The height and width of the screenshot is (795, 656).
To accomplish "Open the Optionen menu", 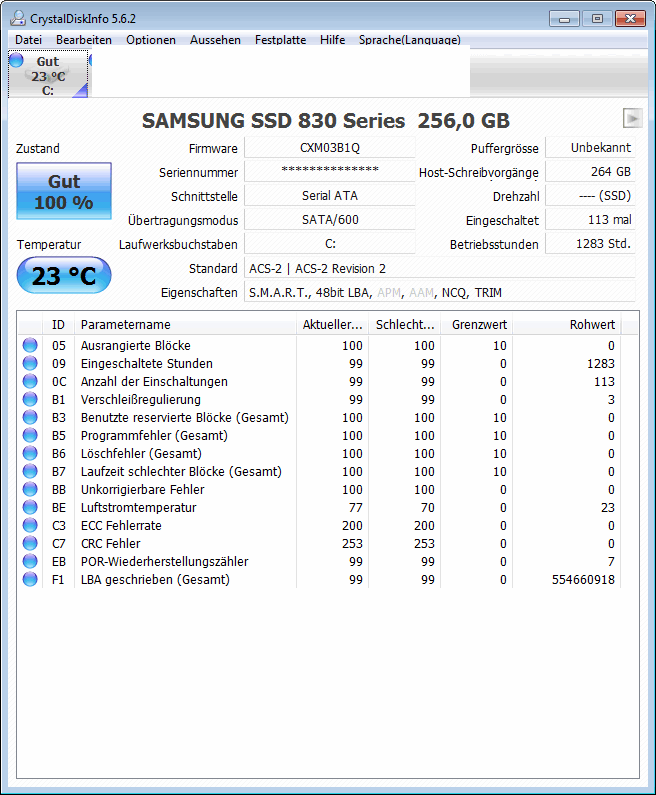I will point(151,40).
